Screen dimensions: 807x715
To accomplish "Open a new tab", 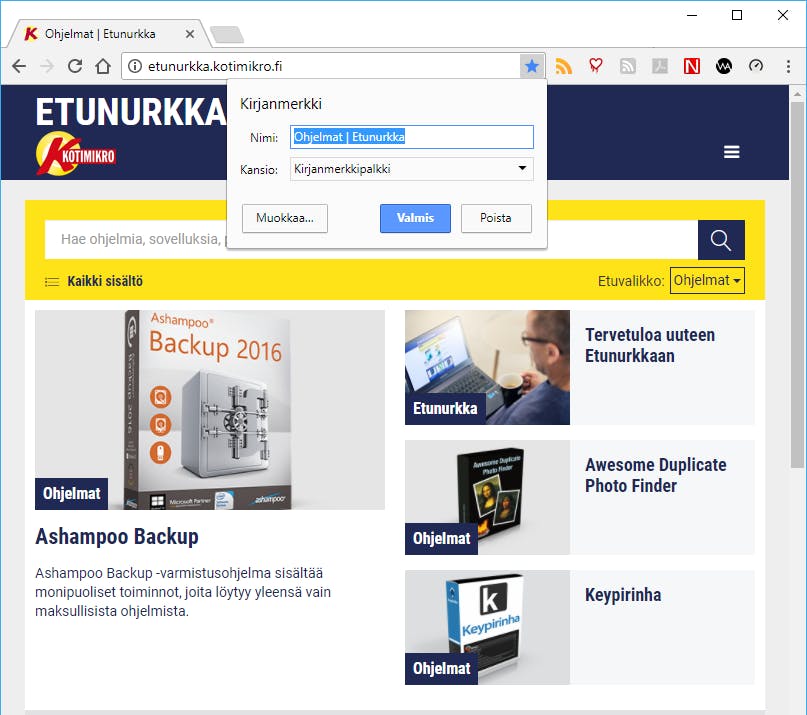I will 227,34.
